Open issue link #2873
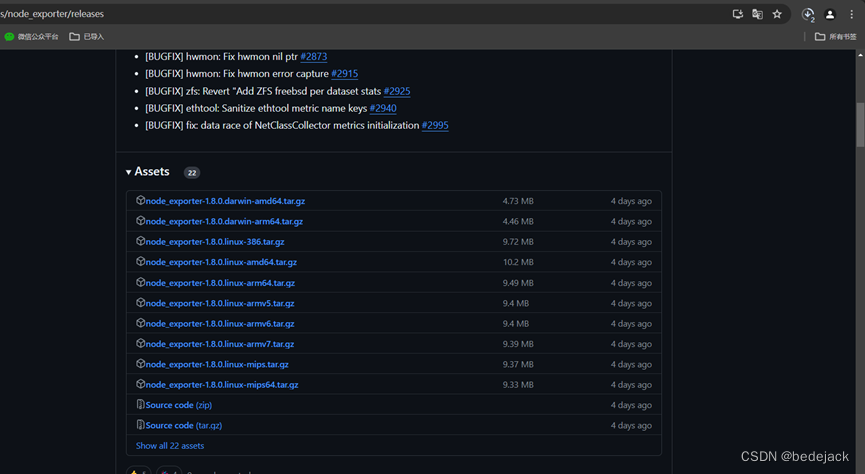865x474 pixels. [313, 57]
